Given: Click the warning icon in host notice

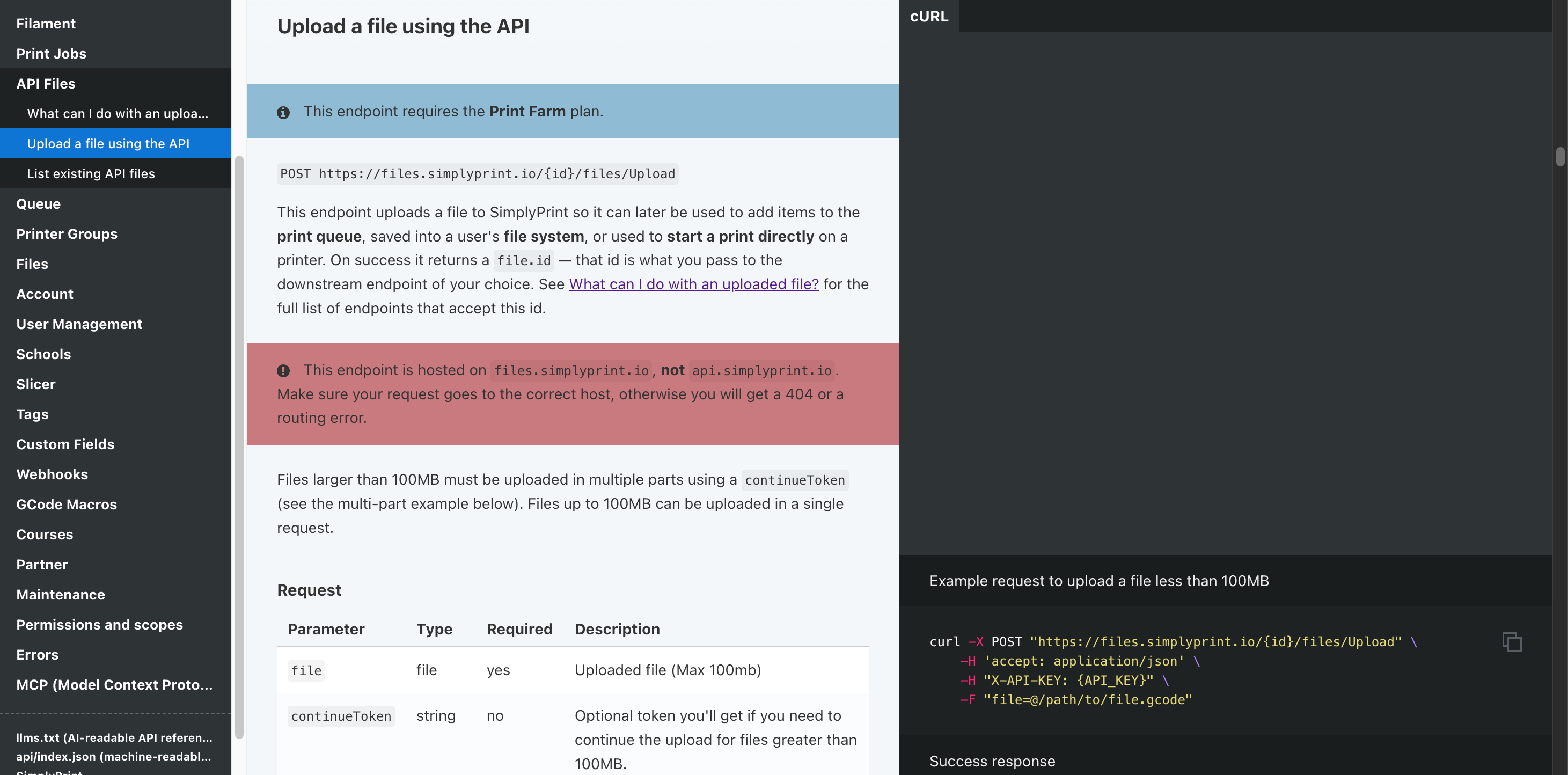Looking at the screenshot, I should (283, 371).
